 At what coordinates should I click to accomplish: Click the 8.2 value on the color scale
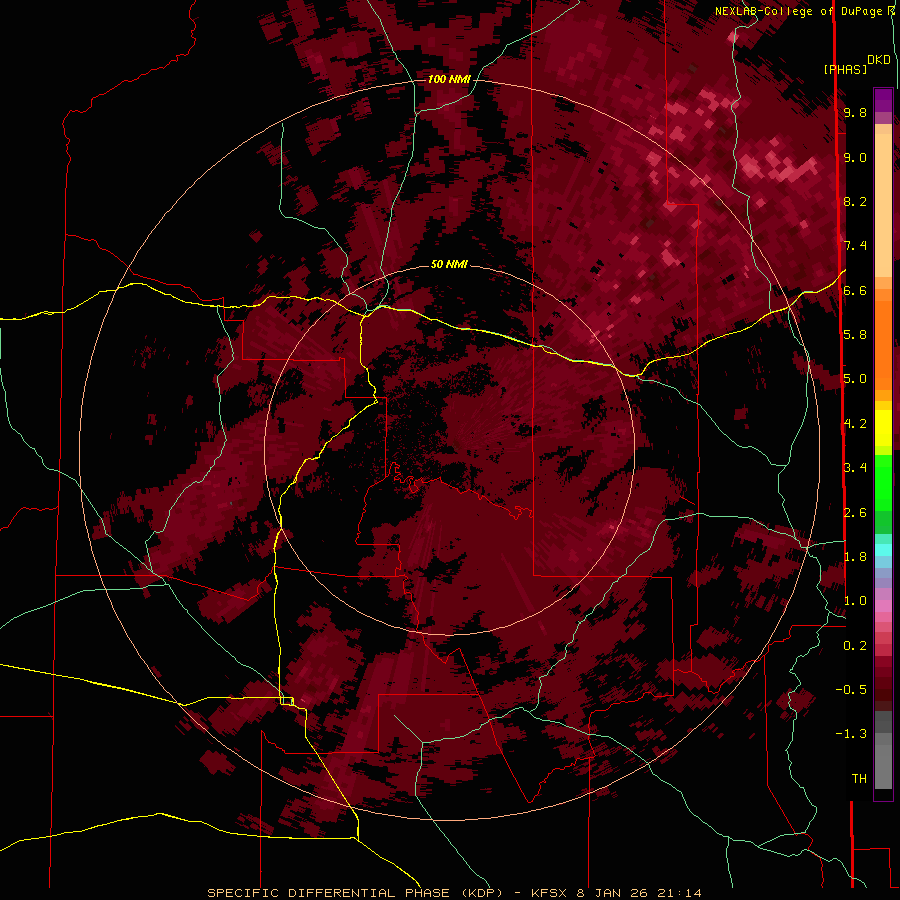coord(855,202)
